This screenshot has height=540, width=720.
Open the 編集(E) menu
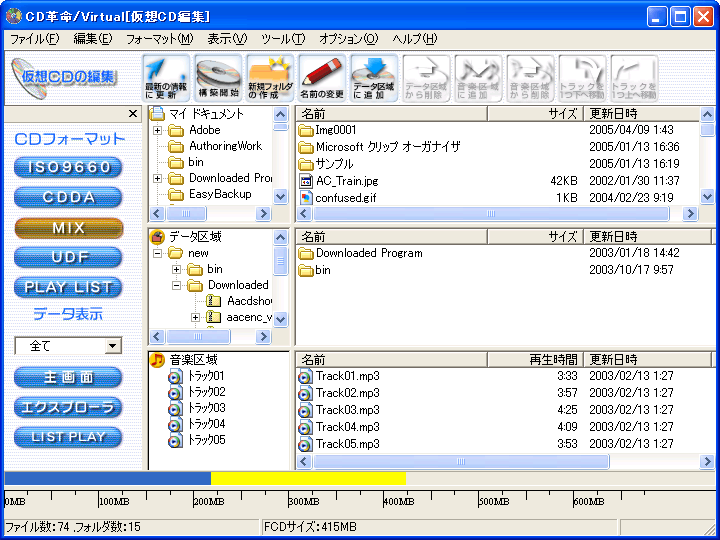coord(93,39)
